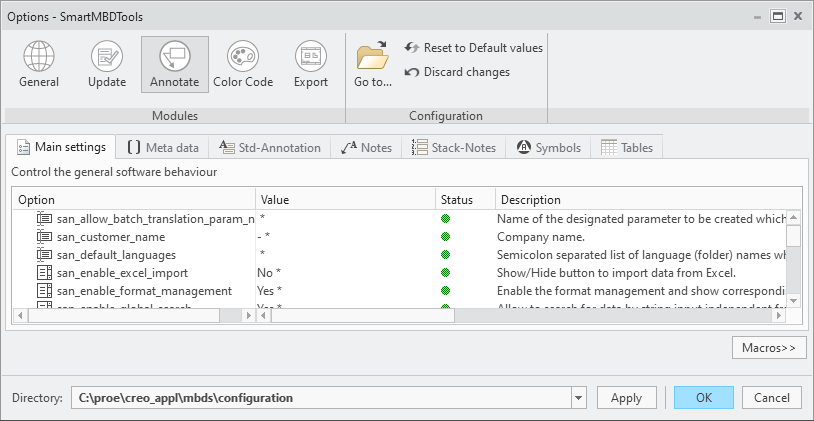
Task: Select the san_enable_excel_import option row
Action: pyautogui.click(x=122, y=272)
